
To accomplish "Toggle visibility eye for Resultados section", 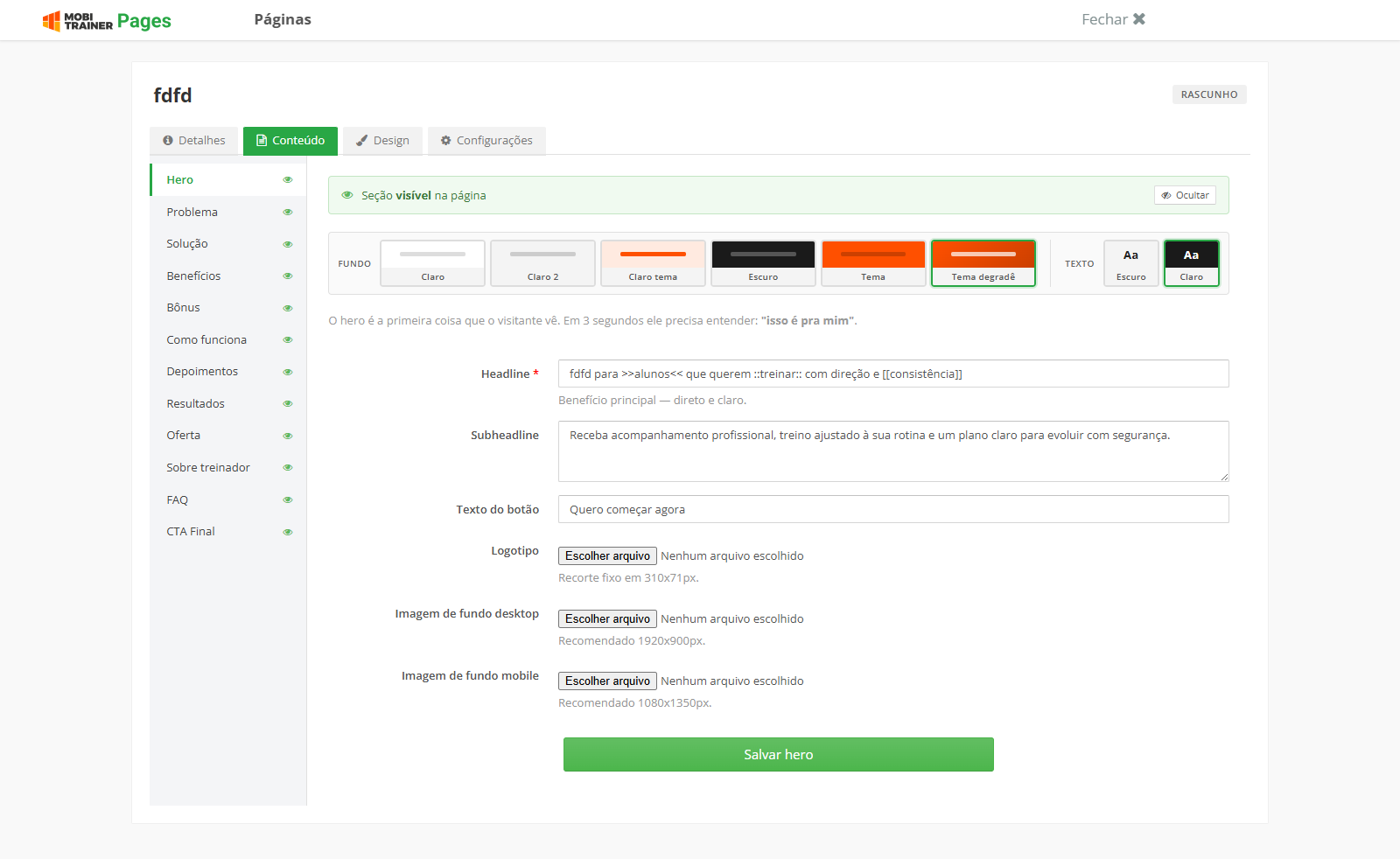I will coord(288,404).
